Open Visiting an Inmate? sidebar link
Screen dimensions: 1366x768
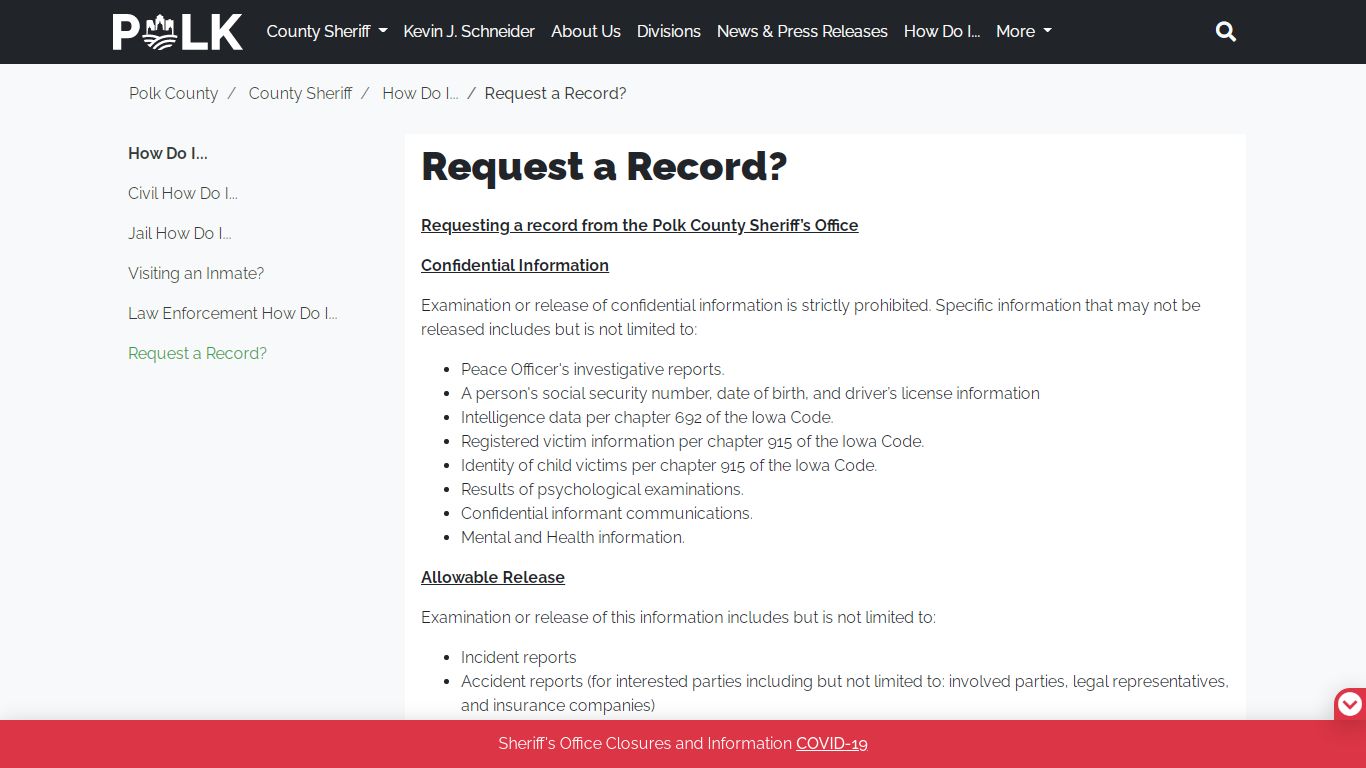point(196,273)
